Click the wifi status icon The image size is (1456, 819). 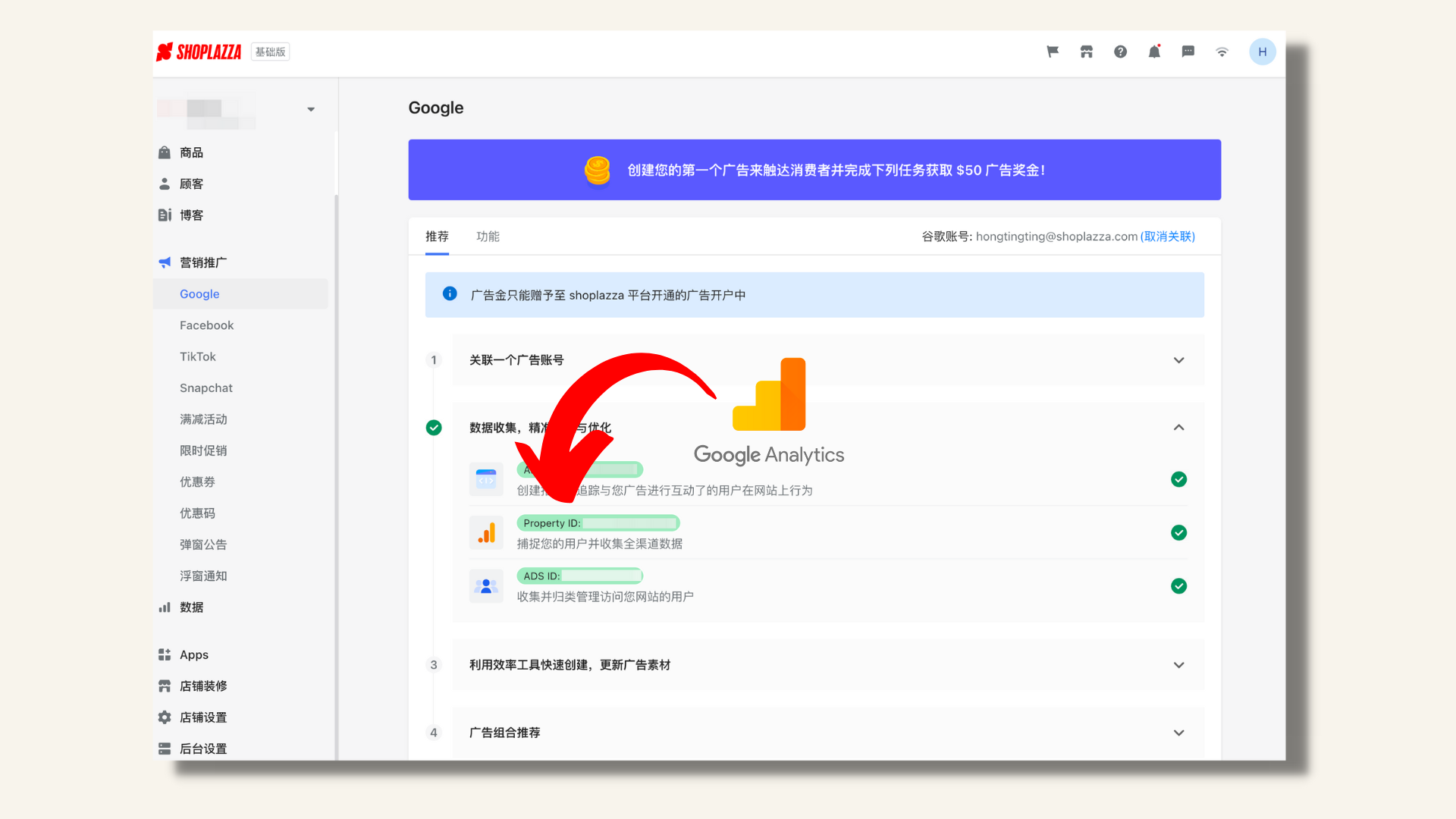[1222, 52]
